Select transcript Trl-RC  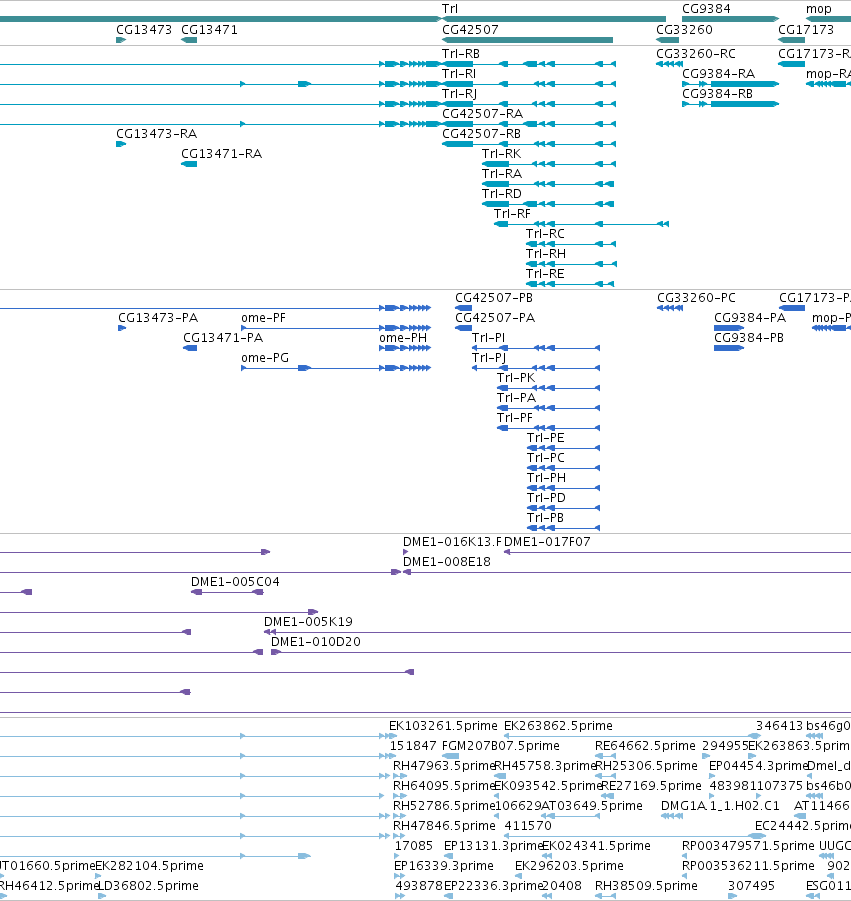click(545, 234)
